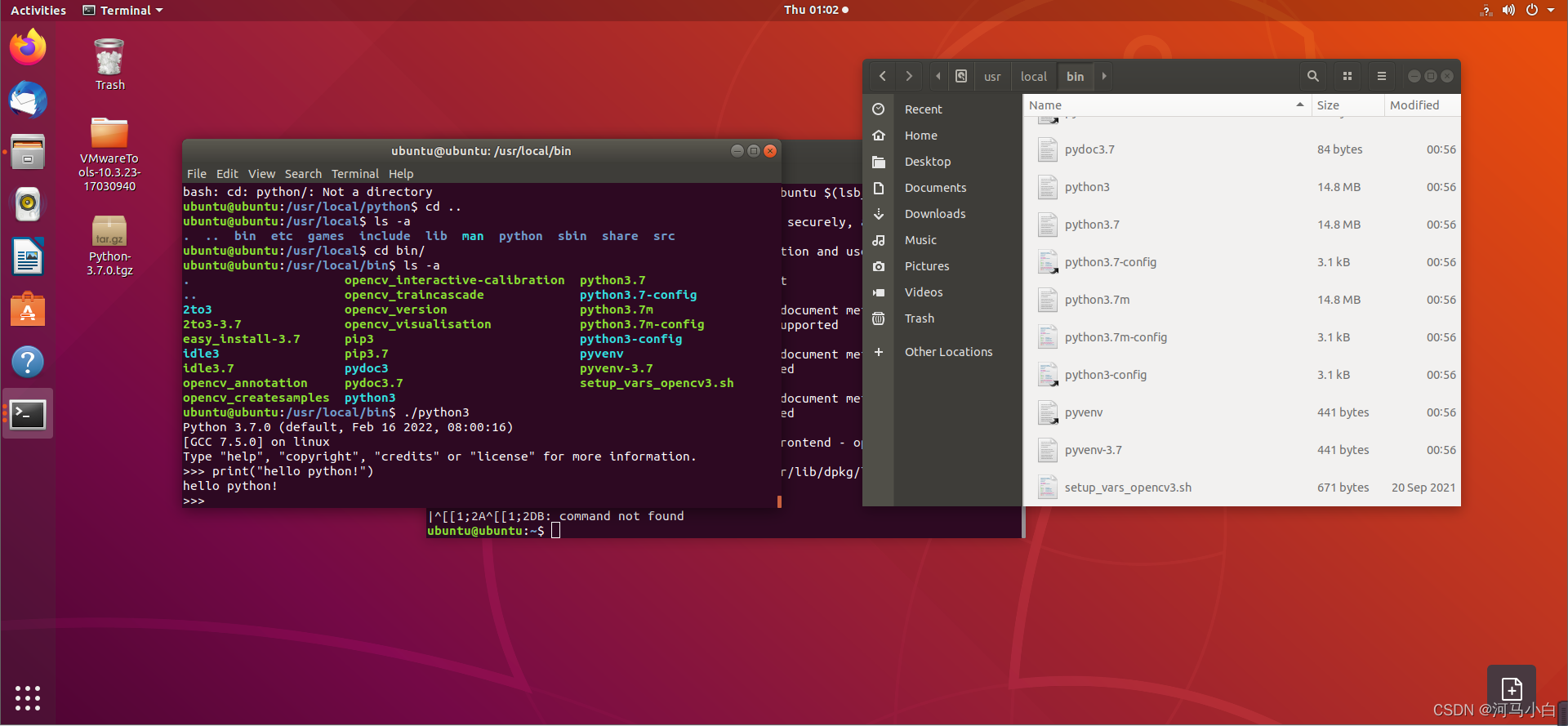
Task: Select python3.7 file row
Action: [x=1242, y=225]
